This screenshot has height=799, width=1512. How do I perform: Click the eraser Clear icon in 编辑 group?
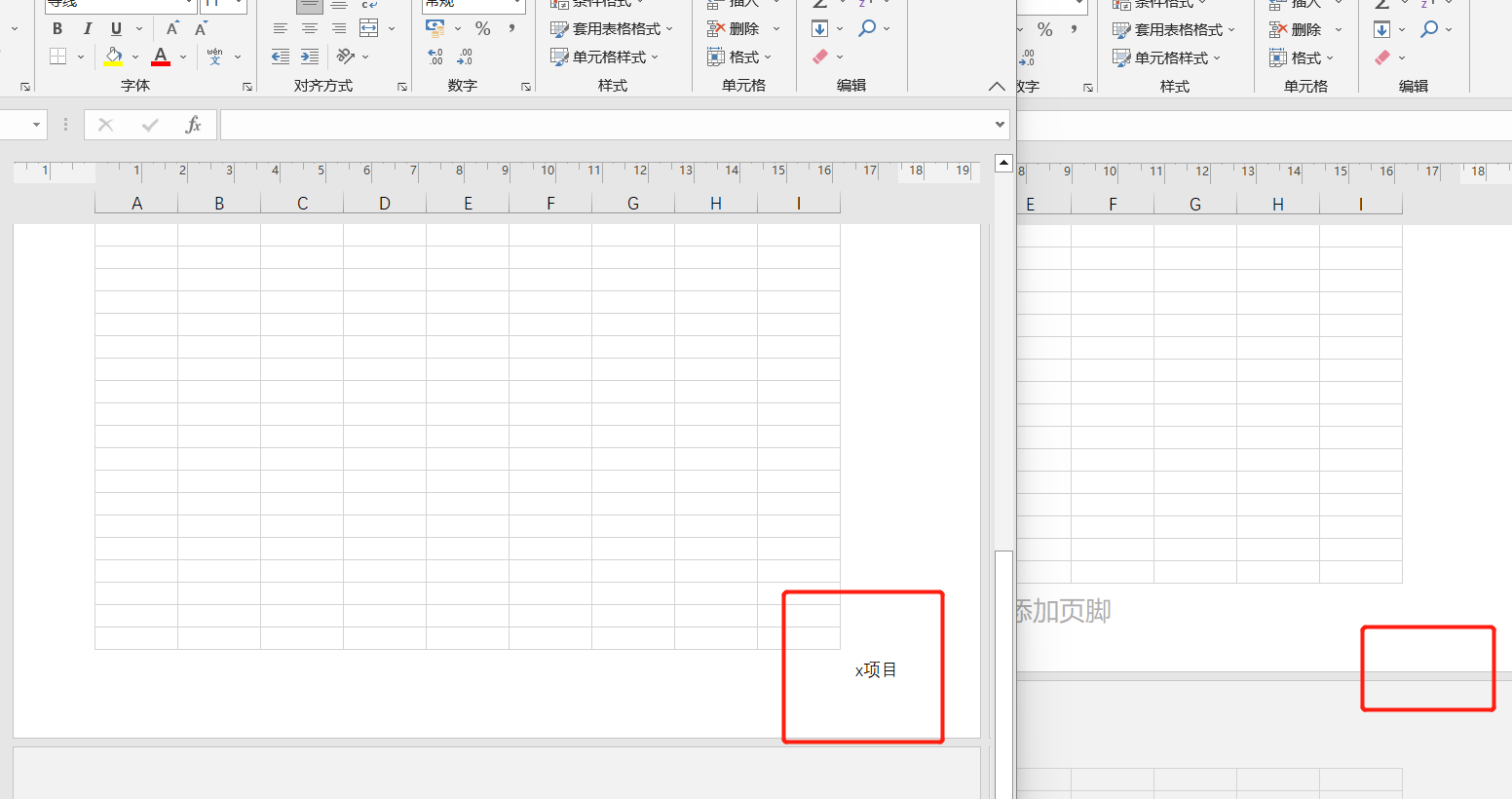pos(818,56)
